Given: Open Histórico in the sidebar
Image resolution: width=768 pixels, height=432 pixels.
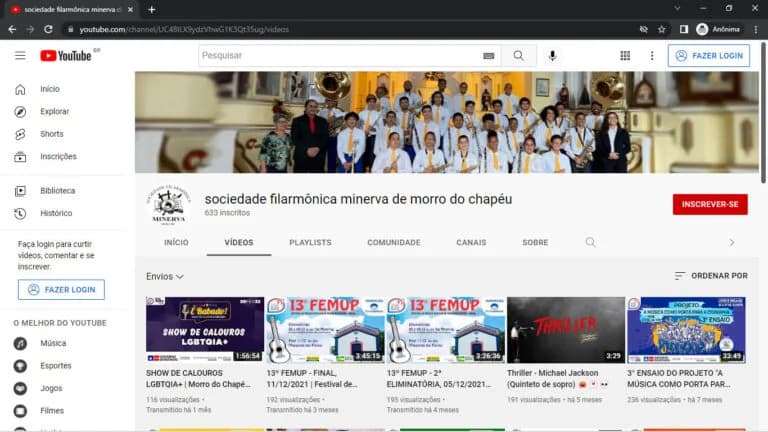Looking at the screenshot, I should pos(56,214).
